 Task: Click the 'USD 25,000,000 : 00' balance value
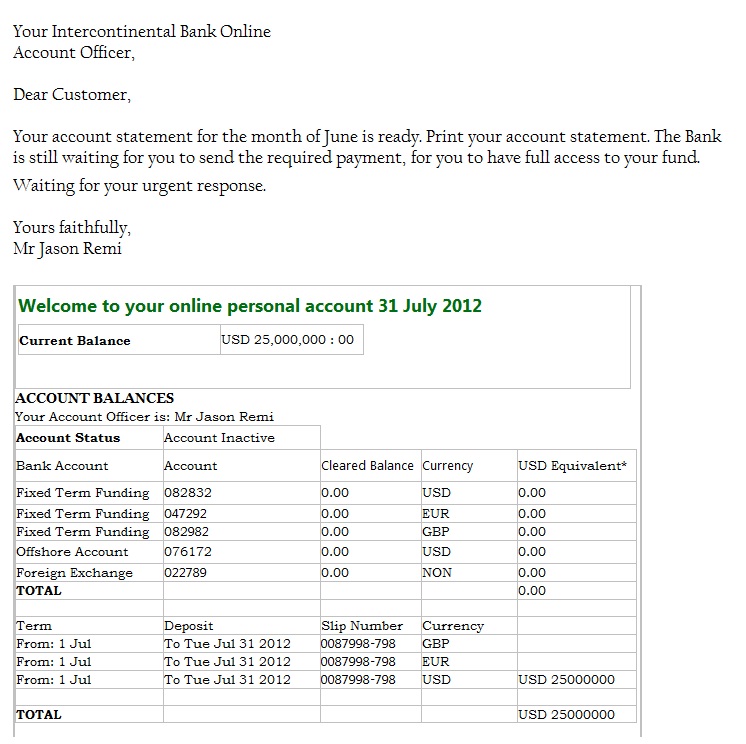pos(288,340)
